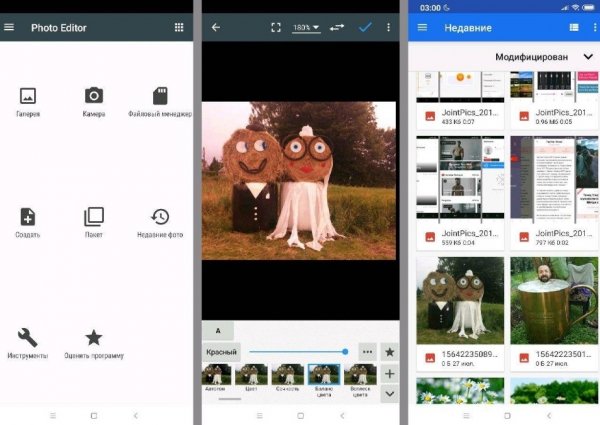Tap the Оценить программу star
600x425 pixels.
pos(94,343)
